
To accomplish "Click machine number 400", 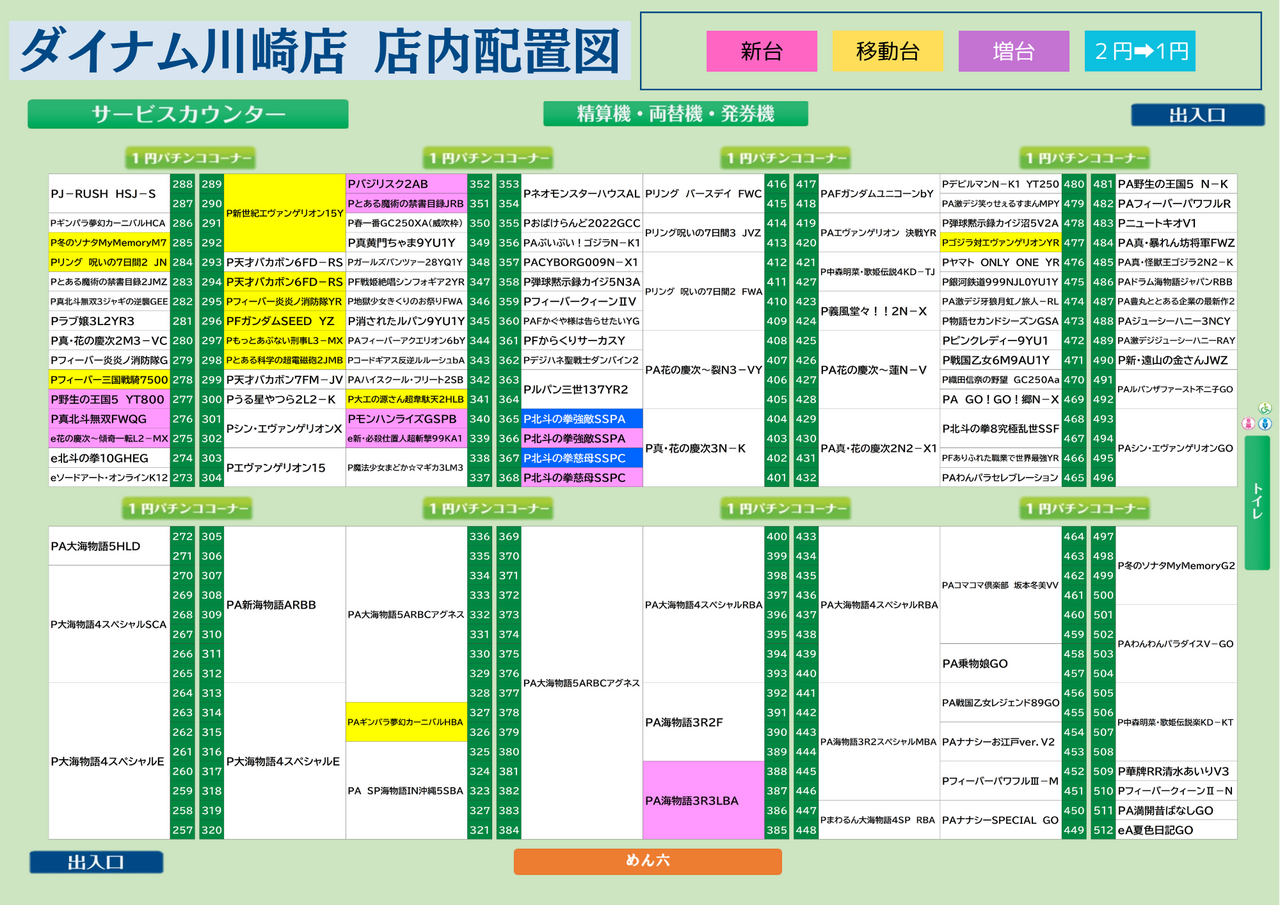I will pos(777,537).
